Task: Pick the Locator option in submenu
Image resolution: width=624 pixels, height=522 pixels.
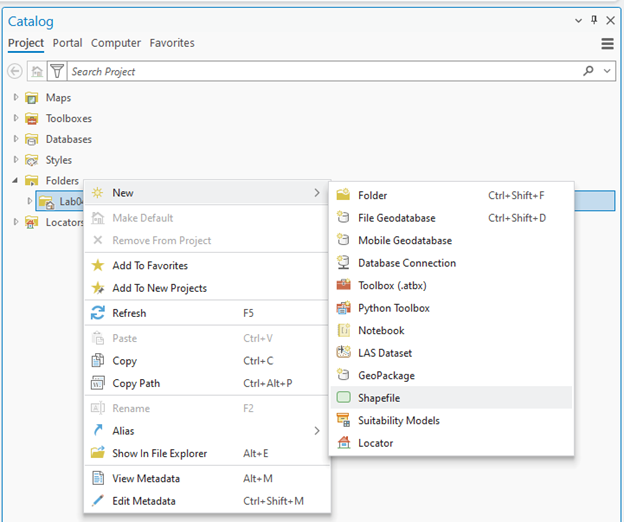Action: click(375, 443)
